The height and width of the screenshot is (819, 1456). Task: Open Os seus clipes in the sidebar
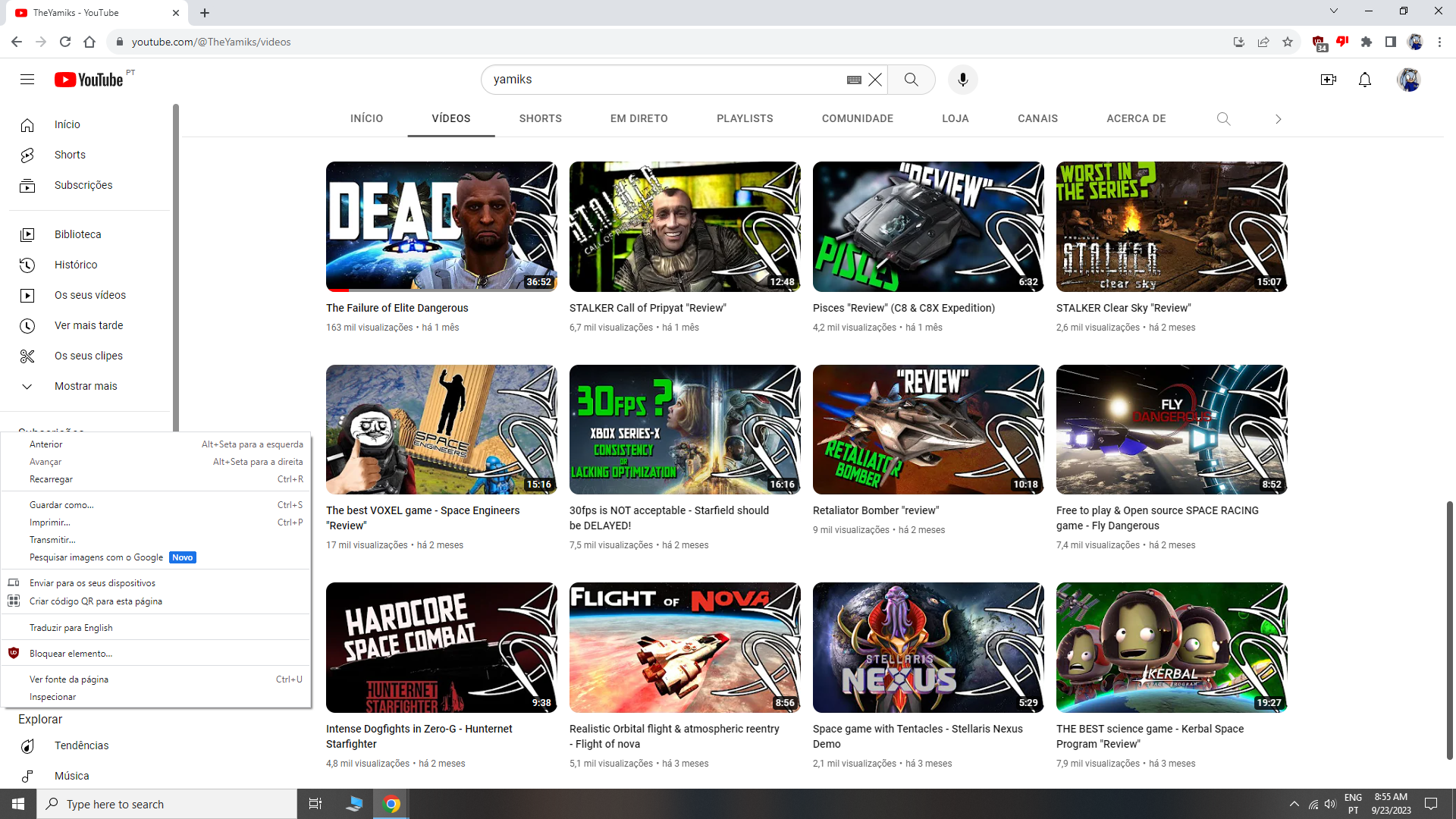(89, 356)
